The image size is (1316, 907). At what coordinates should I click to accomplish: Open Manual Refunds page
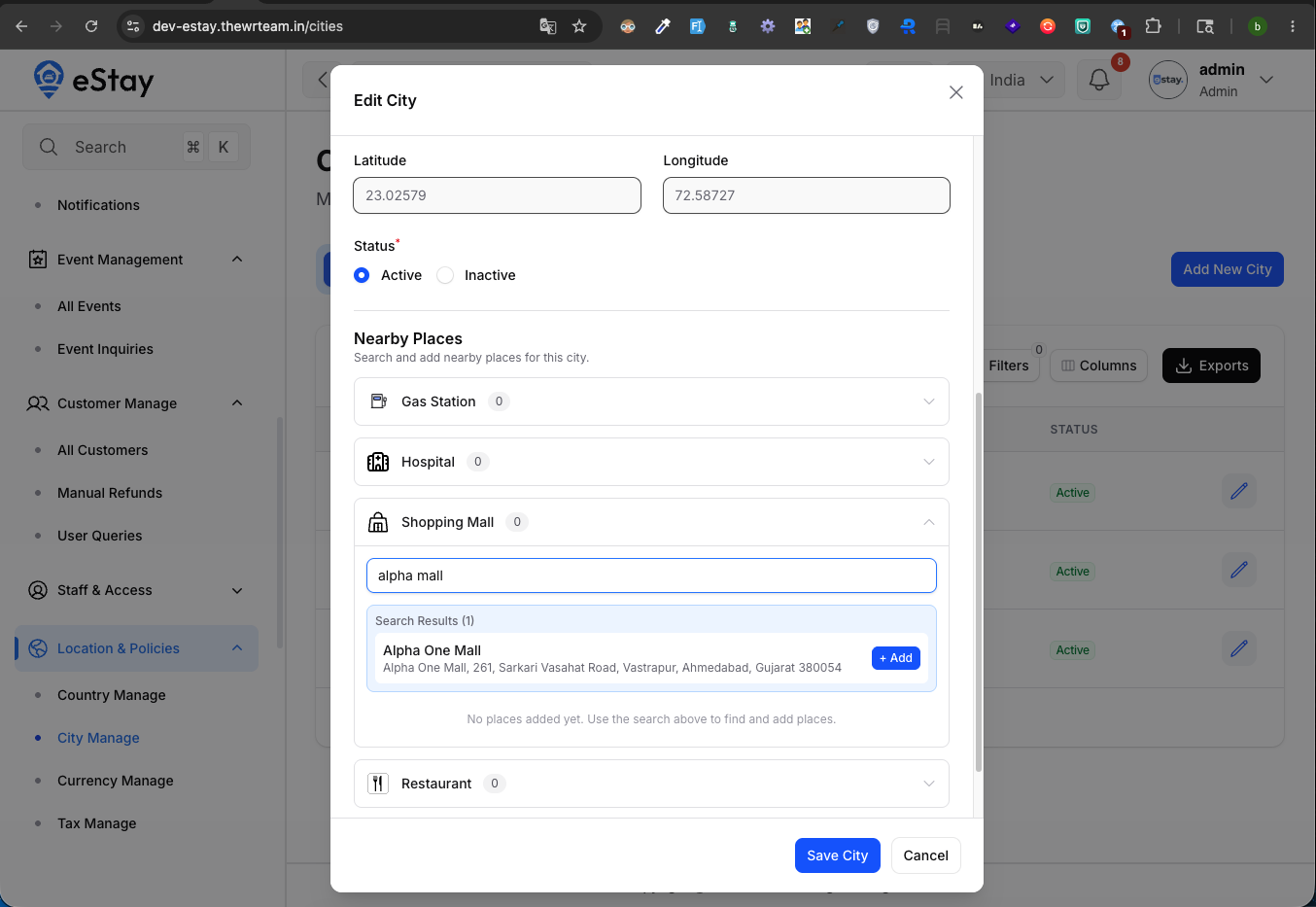pyautogui.click(x=110, y=493)
